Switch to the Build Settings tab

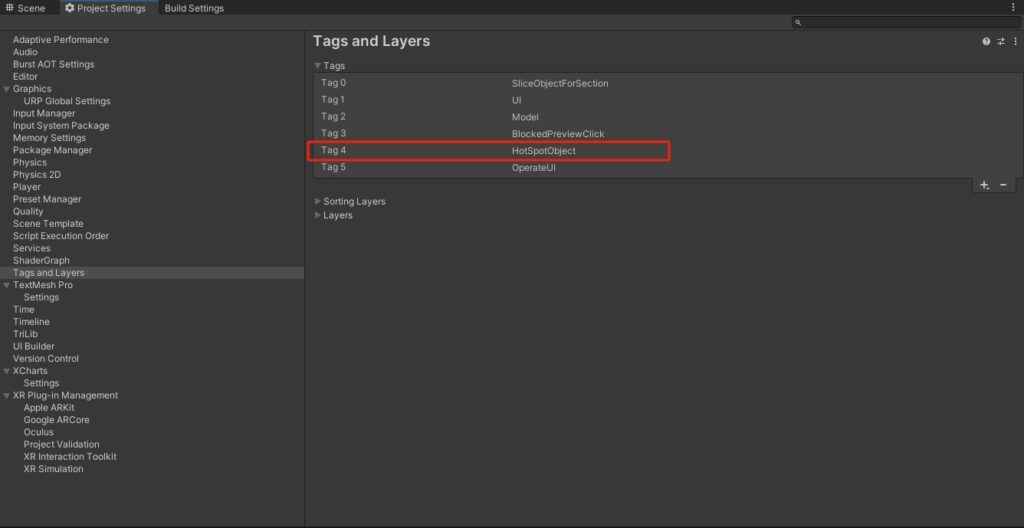click(x=194, y=8)
